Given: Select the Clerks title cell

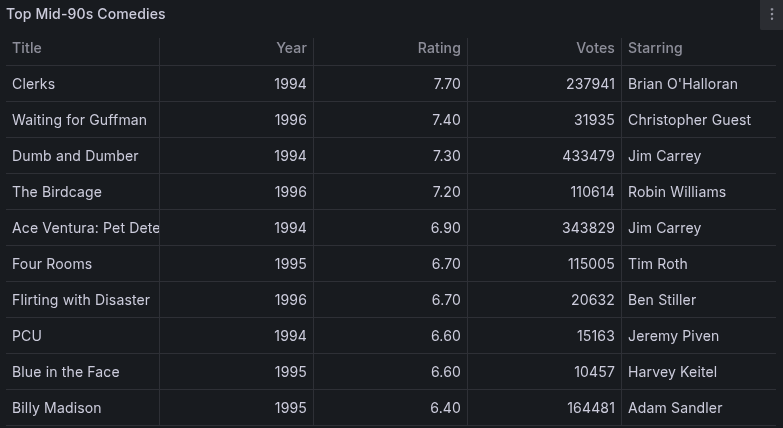Looking at the screenshot, I should click(82, 84).
